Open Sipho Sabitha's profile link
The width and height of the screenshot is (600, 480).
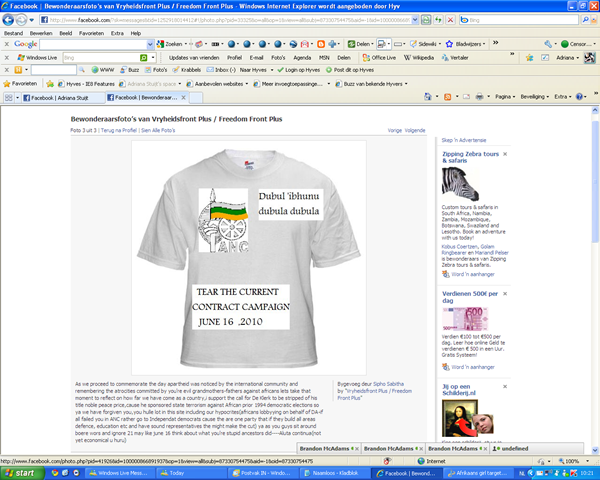click(388, 384)
